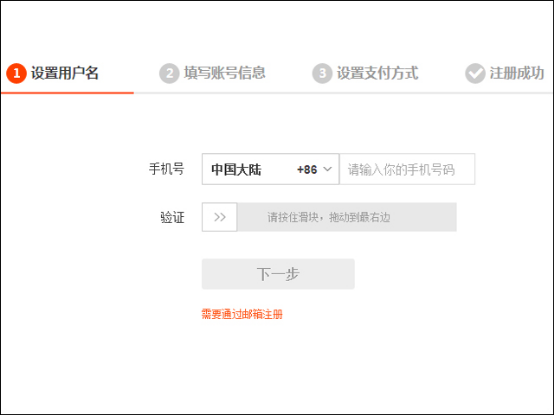This screenshot has width=554, height=416.
Task: Focus the 请输入你的手机号码 phone input field
Action: click(x=407, y=169)
